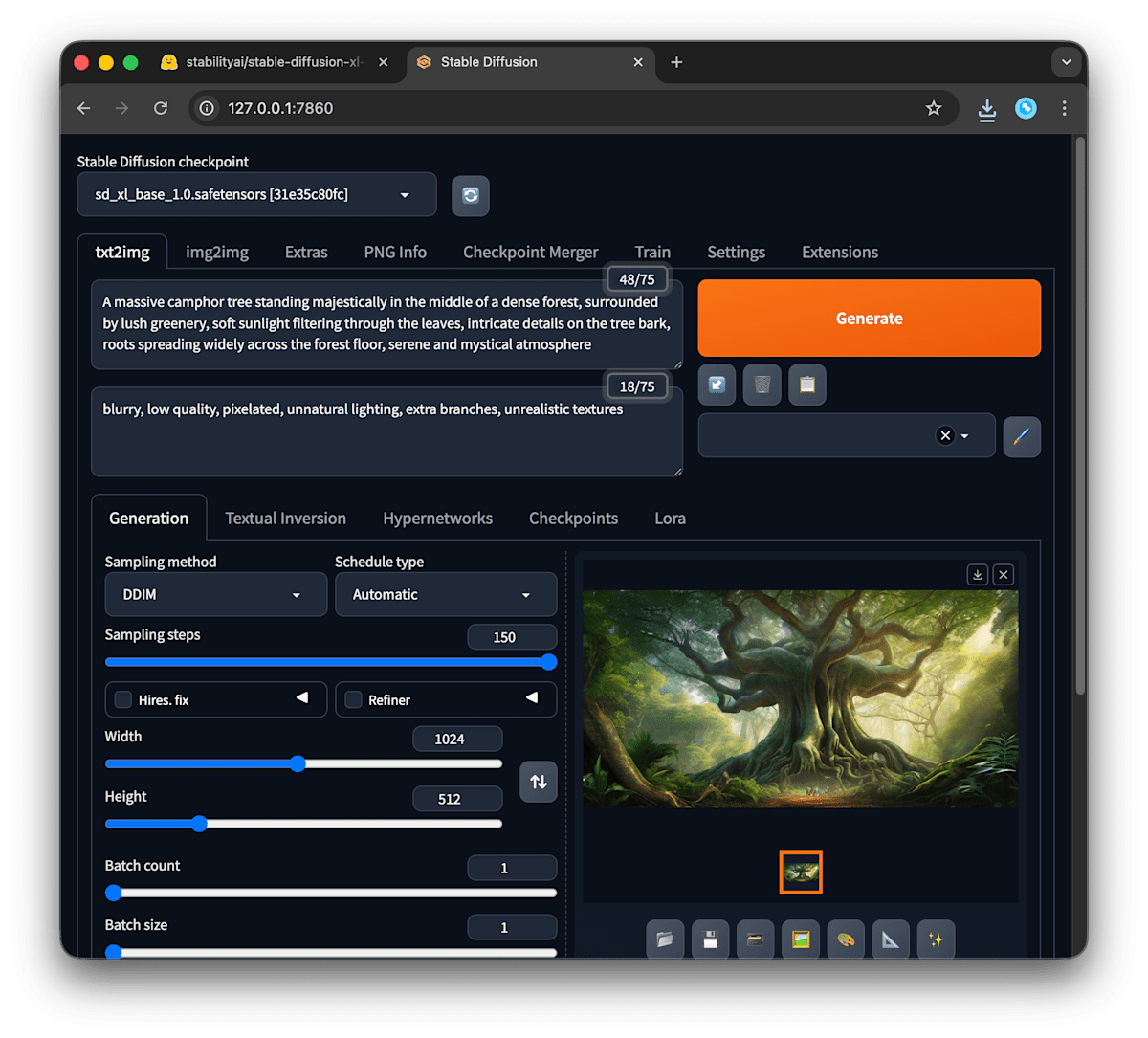Viewport: 1148px width, 1038px height.
Task: Open the style editor pencil icon
Action: click(1021, 436)
